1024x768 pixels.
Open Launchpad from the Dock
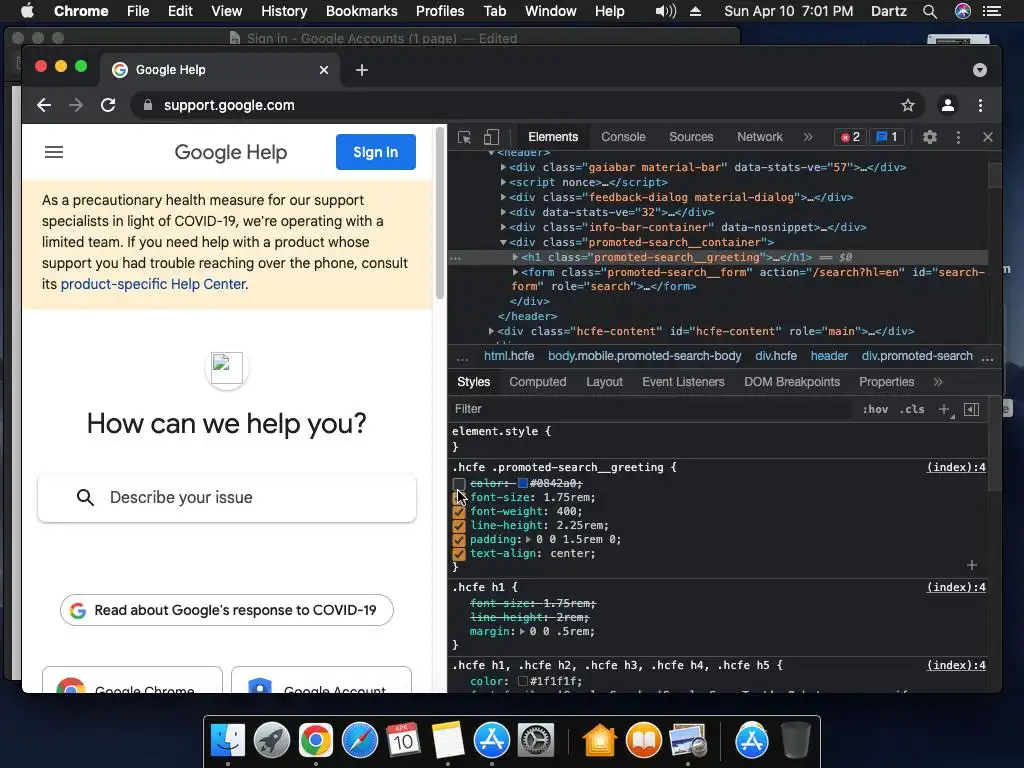(x=272, y=741)
